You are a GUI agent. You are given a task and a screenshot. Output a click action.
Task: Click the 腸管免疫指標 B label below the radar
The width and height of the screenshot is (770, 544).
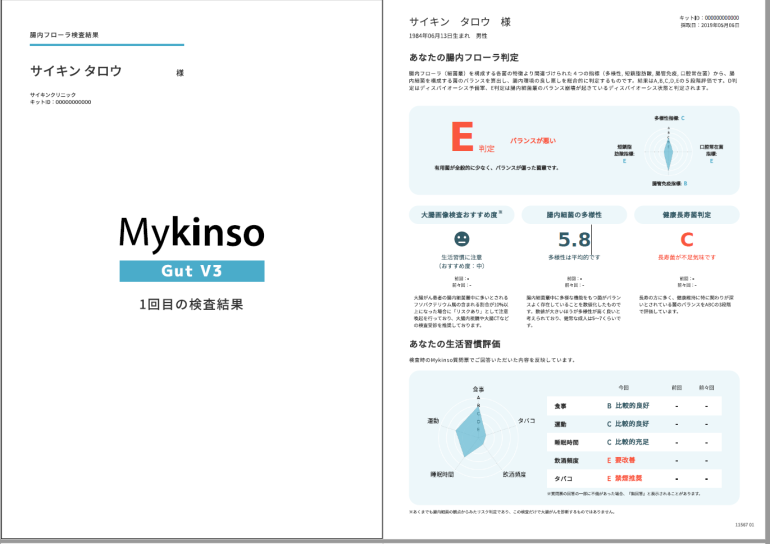tap(670, 184)
